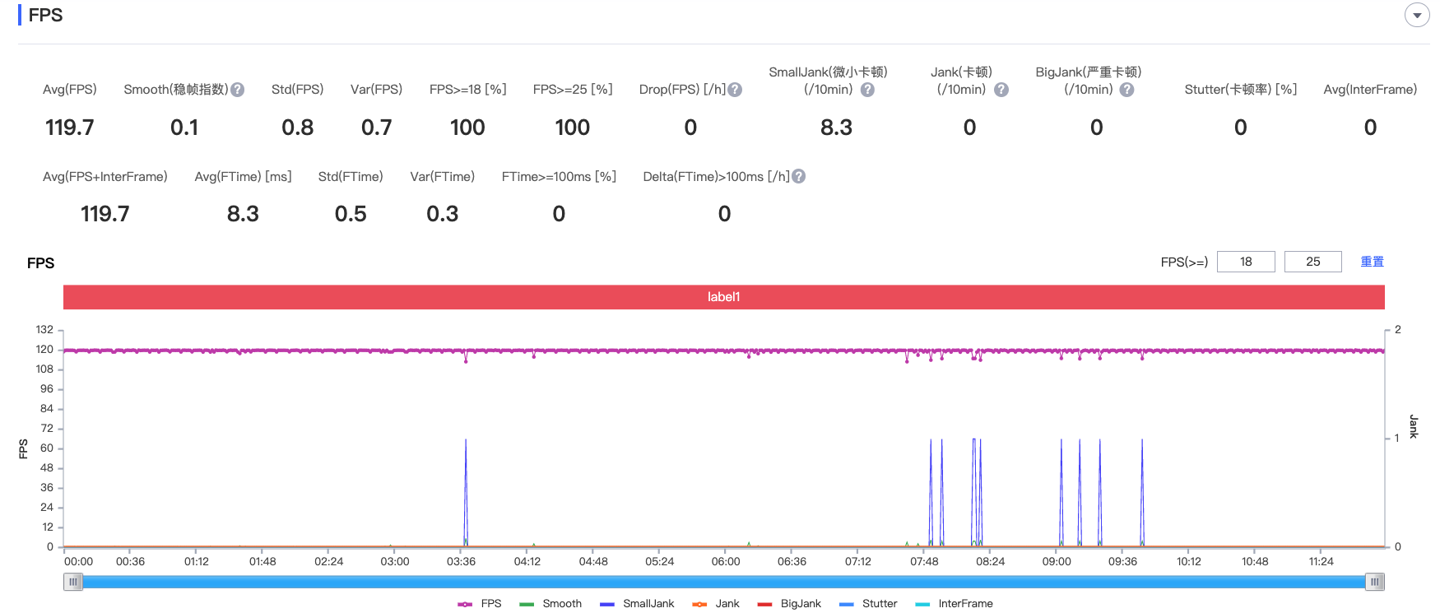Image resolution: width=1440 pixels, height=613 pixels.
Task: Open help icon next to Smooth(稳帧指数)
Action: pos(237,90)
